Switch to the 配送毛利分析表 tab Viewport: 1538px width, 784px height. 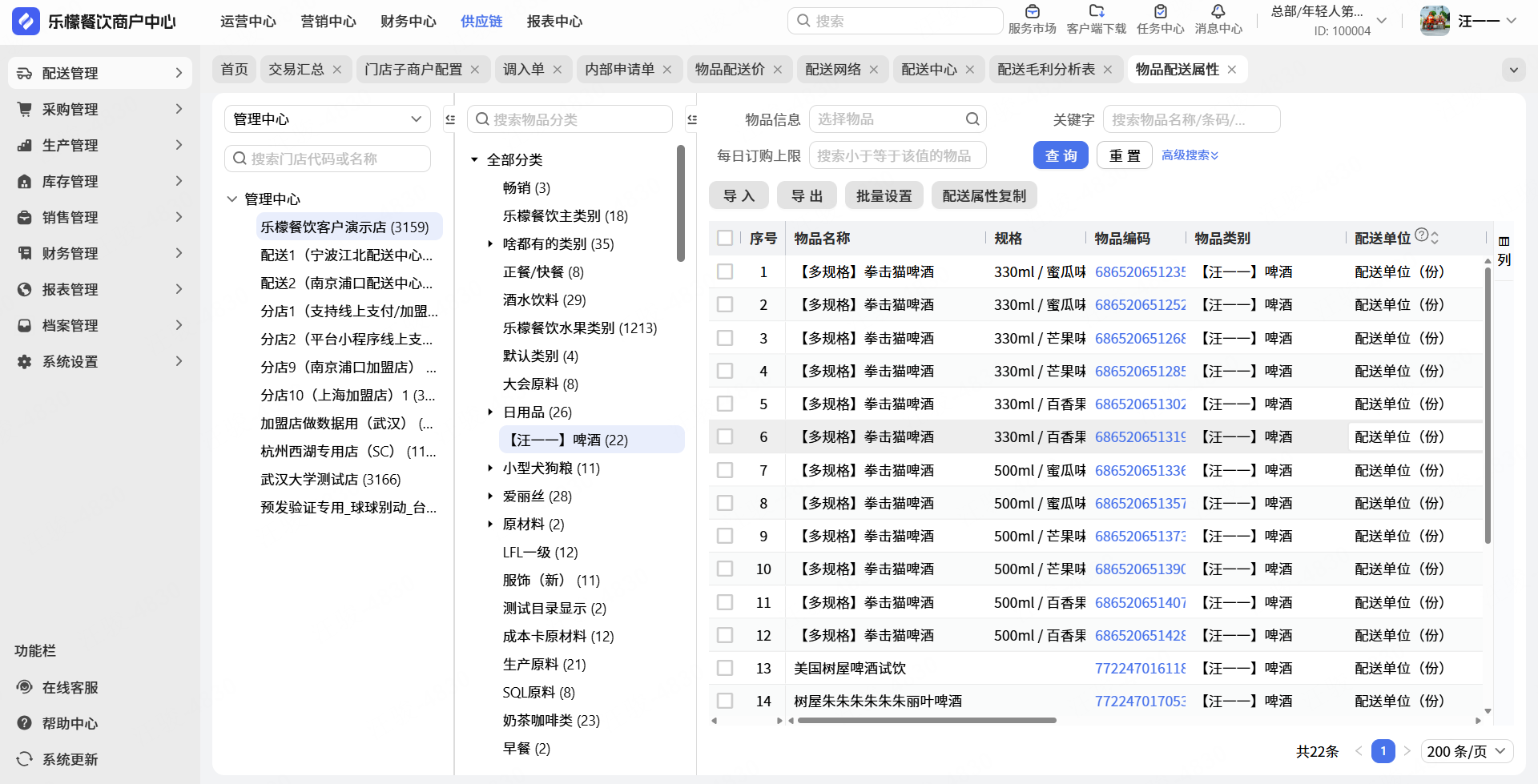[1045, 70]
